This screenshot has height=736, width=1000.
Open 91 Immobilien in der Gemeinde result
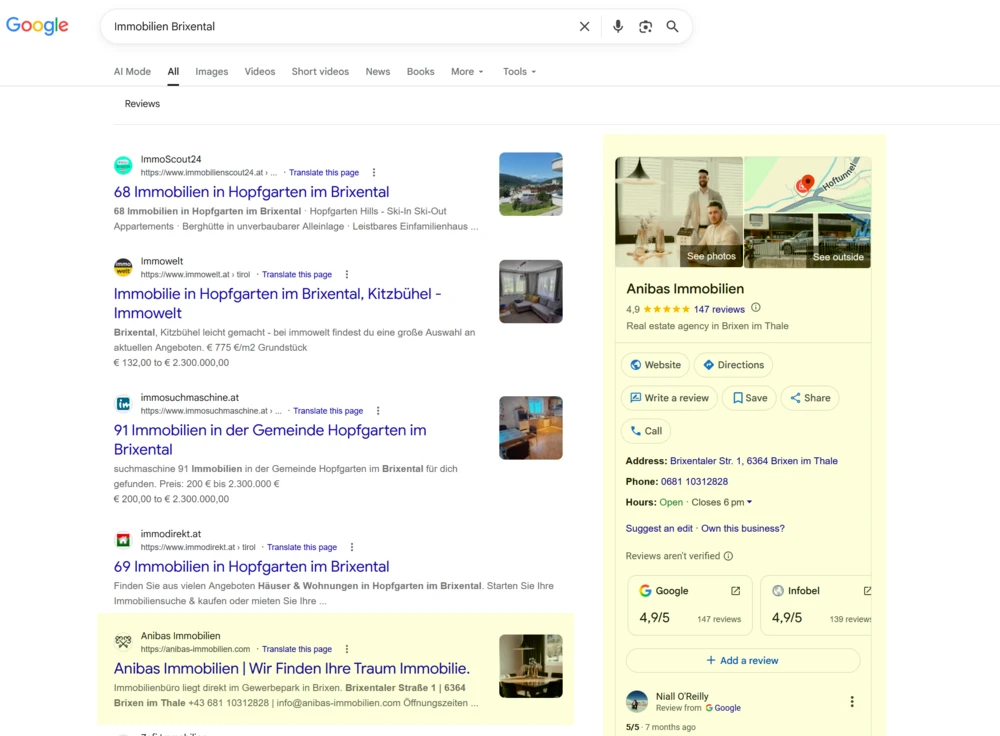[x=270, y=440]
